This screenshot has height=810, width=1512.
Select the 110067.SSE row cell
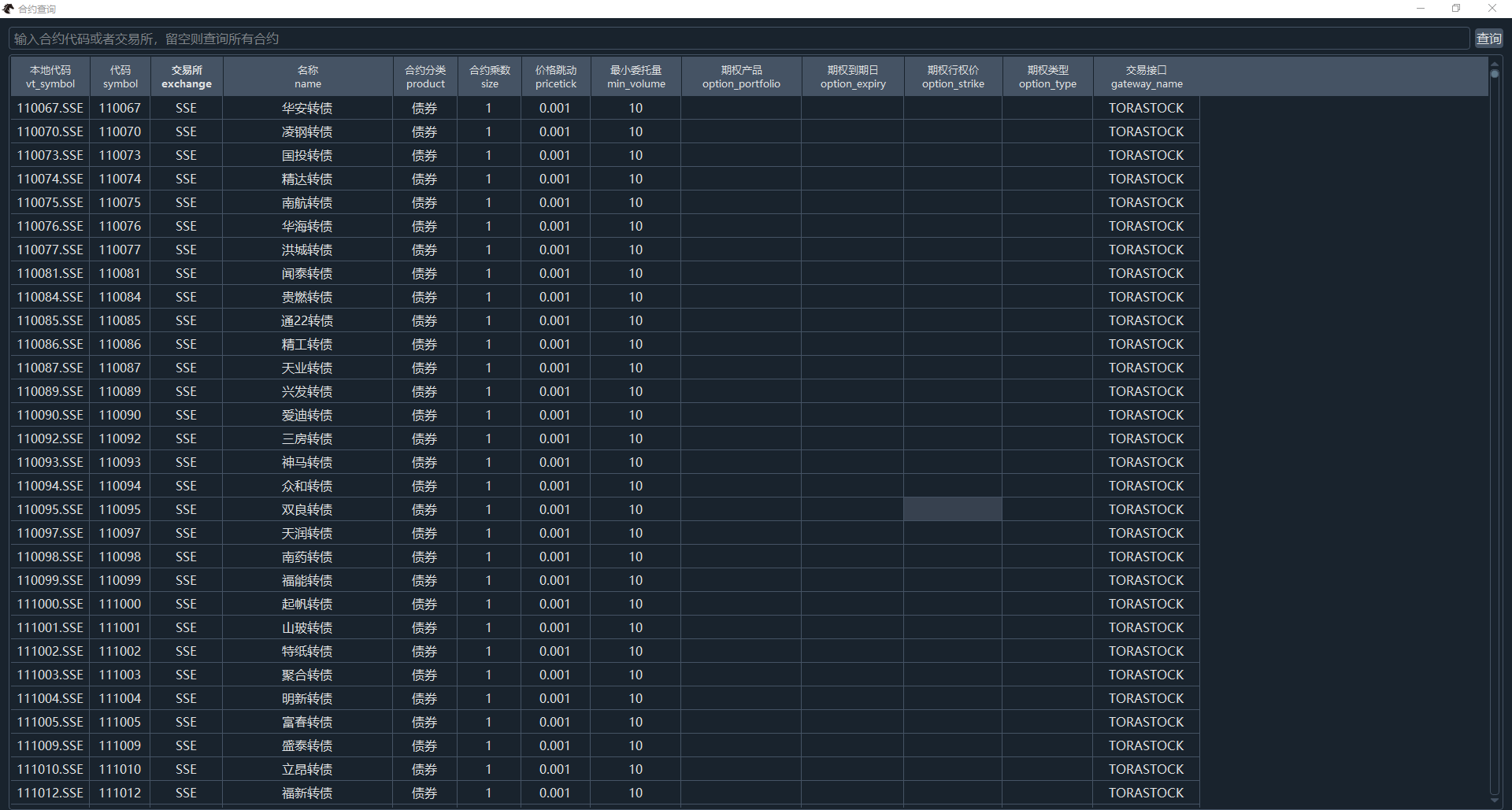(50, 108)
